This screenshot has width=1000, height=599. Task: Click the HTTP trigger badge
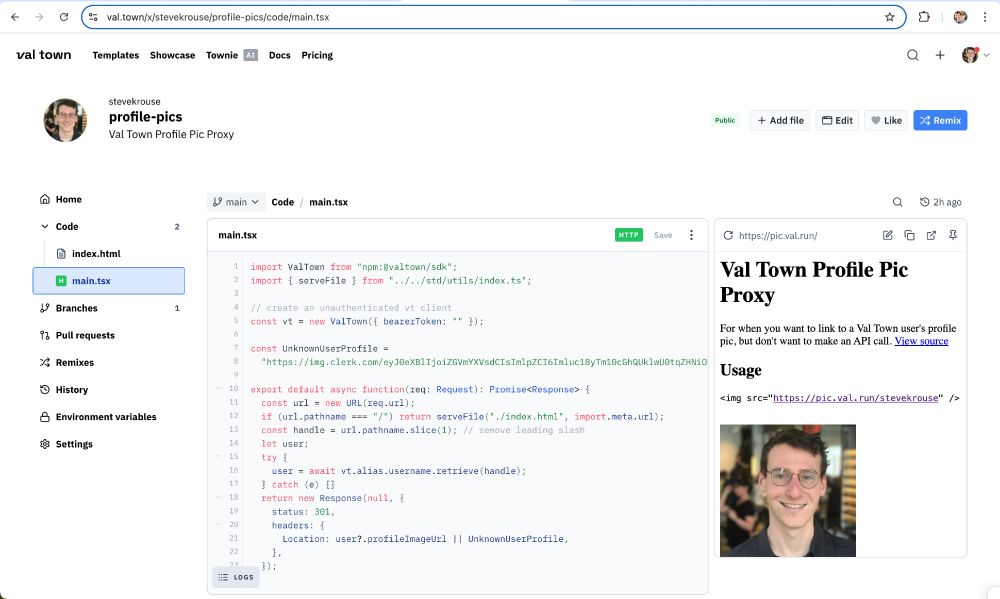click(628, 235)
